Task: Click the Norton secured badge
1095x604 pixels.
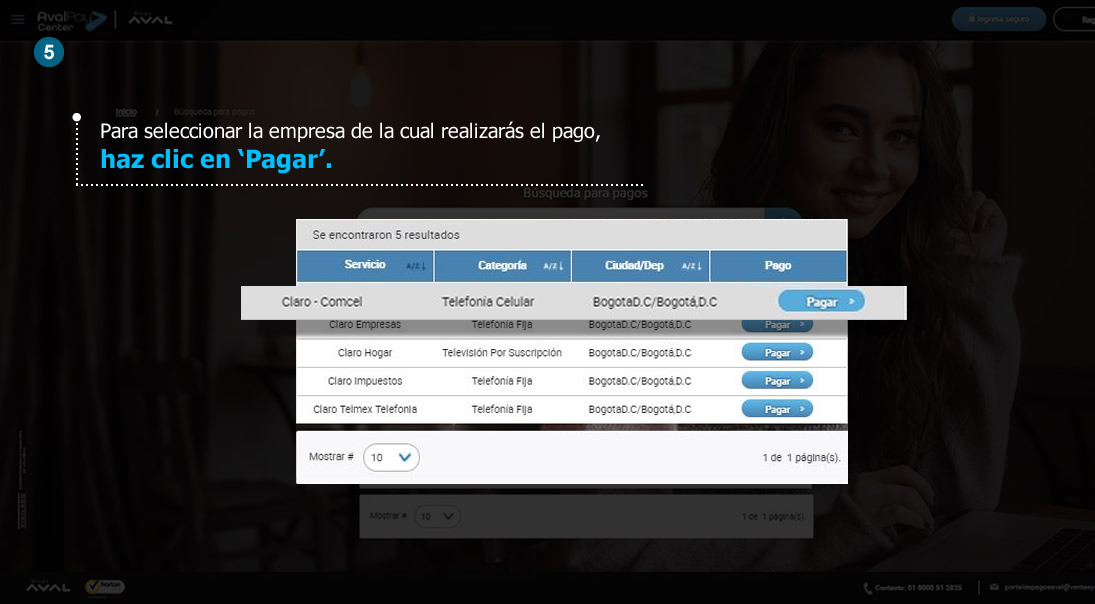Action: [x=105, y=587]
